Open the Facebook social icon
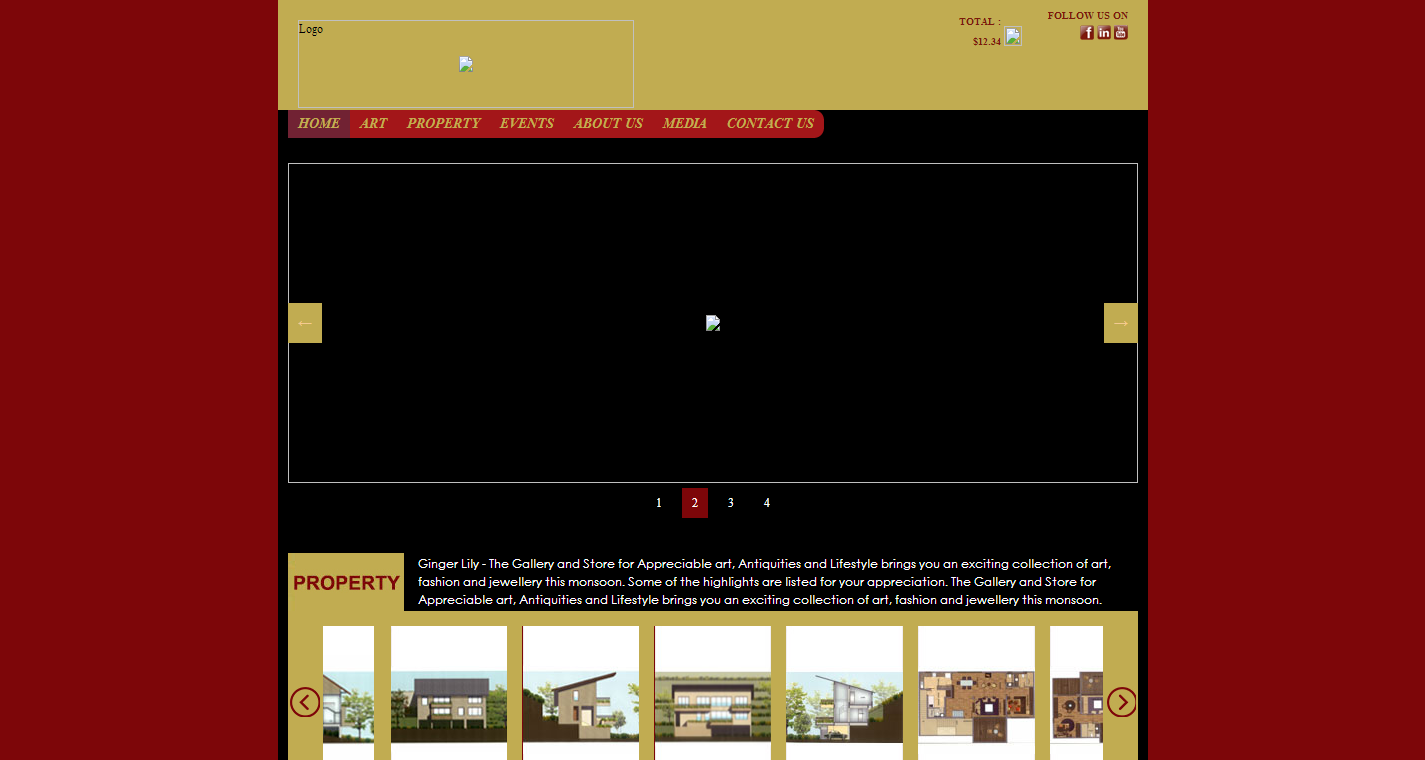This screenshot has height=760, width=1425. 1087,33
